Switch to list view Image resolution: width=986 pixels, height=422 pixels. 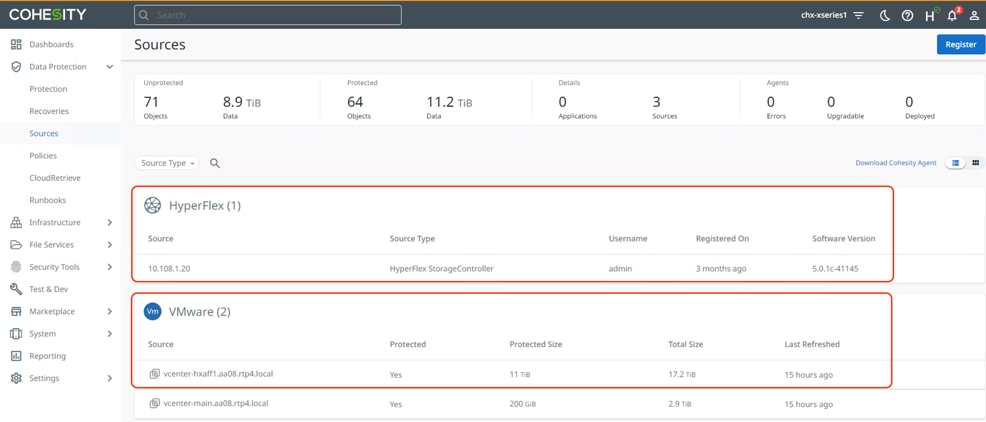(x=956, y=163)
